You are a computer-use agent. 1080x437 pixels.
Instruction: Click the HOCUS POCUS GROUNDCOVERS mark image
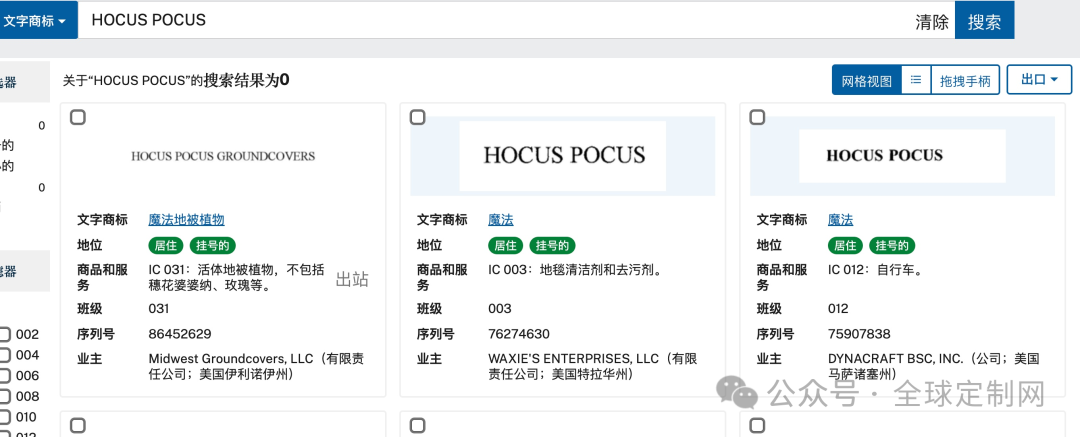[x=222, y=156]
